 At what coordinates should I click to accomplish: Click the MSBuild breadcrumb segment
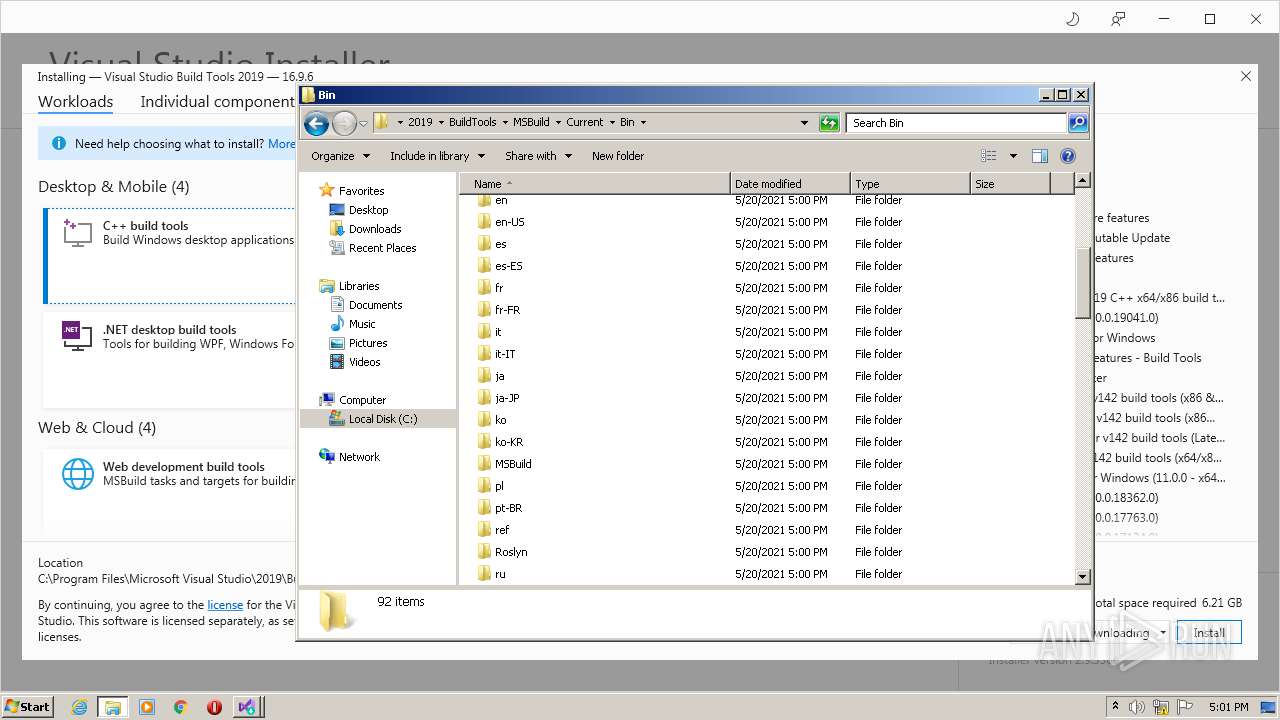tap(531, 123)
